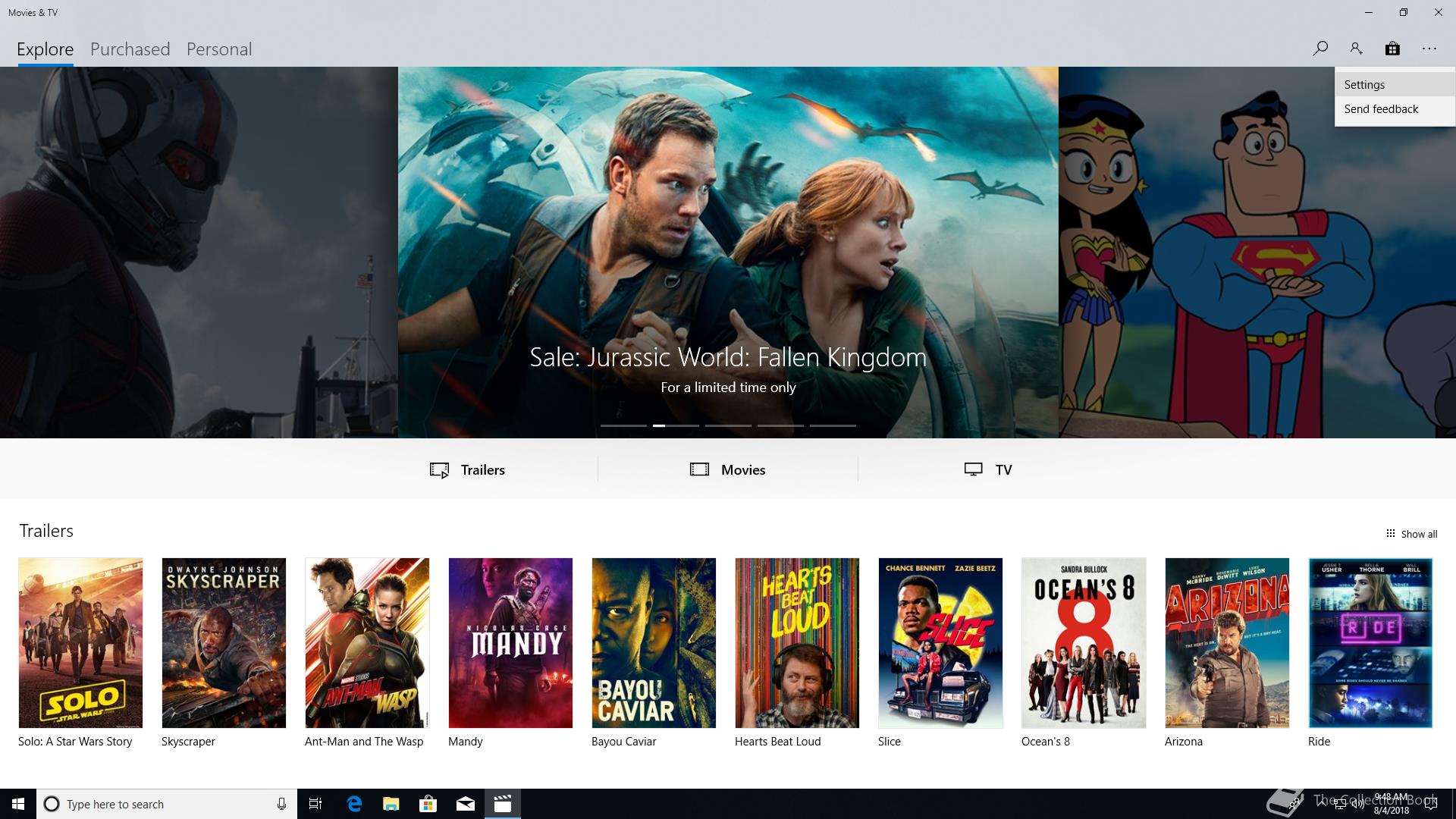Jump to fifth carousel slide indicator
This screenshot has height=819, width=1456.
(833, 425)
